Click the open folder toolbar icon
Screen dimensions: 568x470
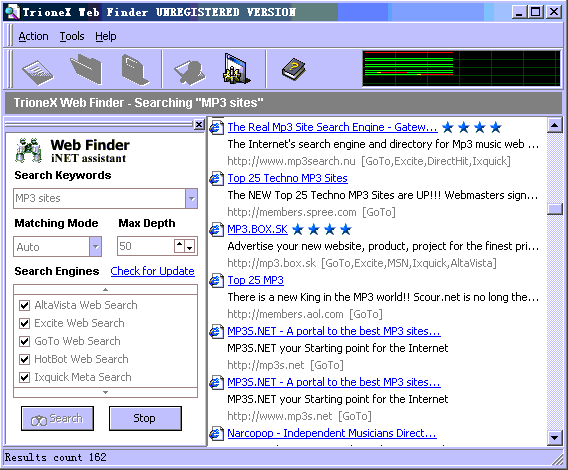point(86,69)
